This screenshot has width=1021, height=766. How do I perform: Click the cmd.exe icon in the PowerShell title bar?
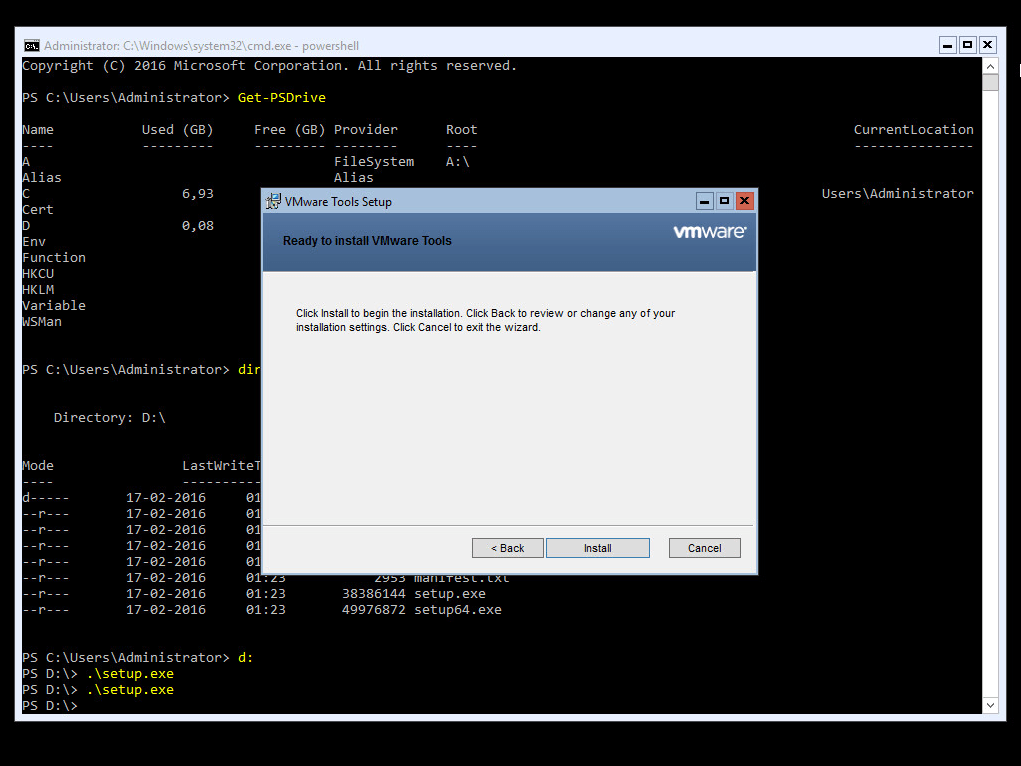(x=31, y=46)
